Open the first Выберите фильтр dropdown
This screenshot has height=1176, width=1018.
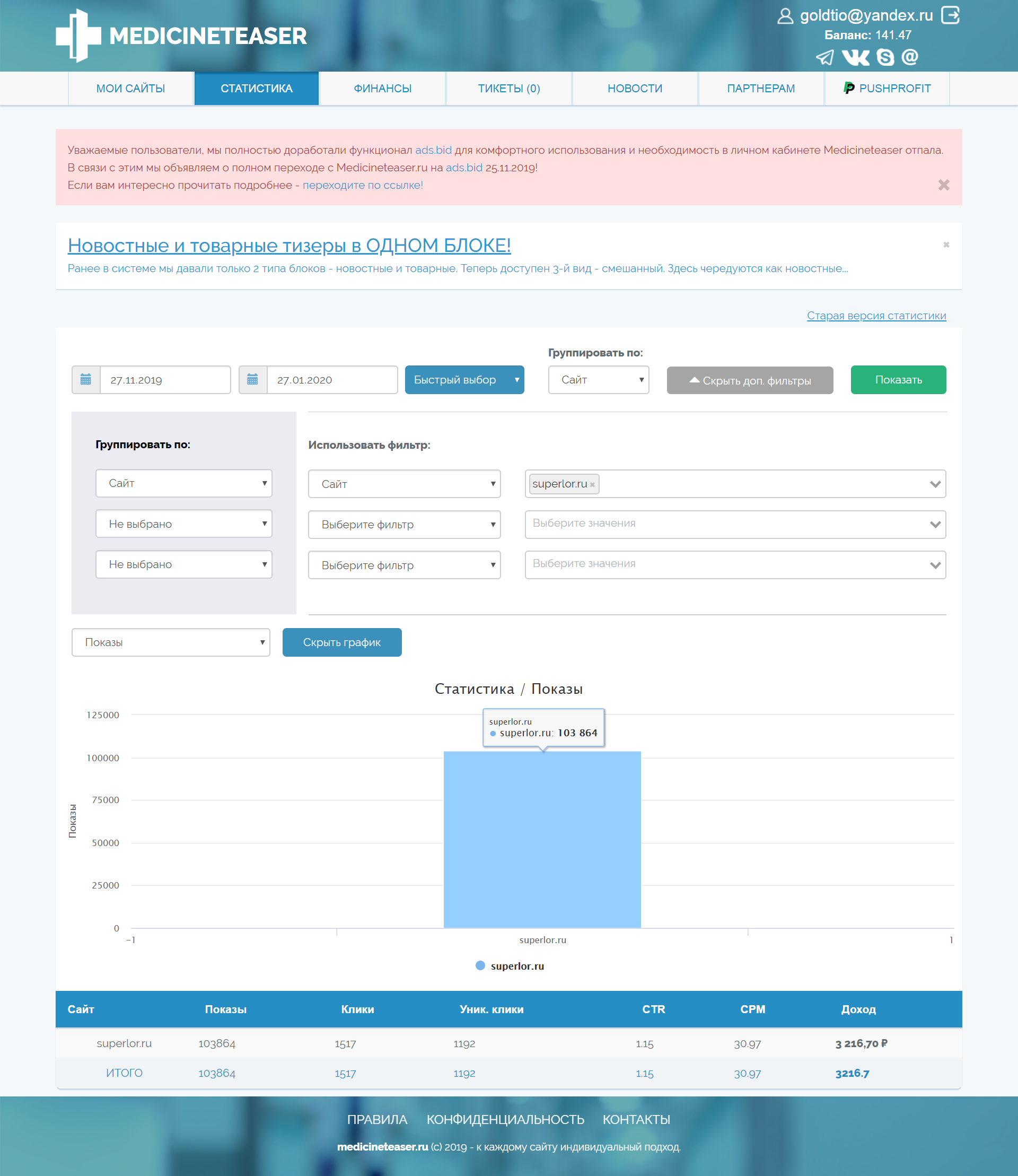click(x=404, y=525)
